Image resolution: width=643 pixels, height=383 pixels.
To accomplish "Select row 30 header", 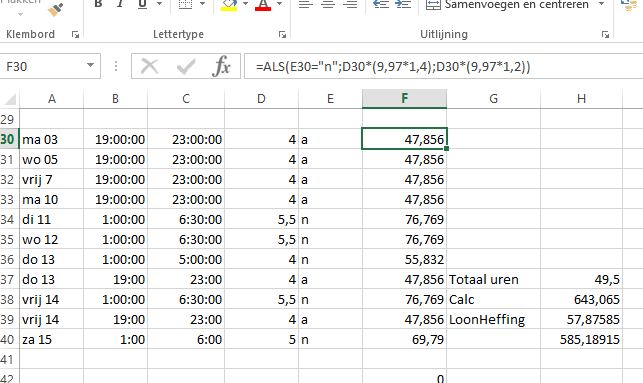I will 8,139.
